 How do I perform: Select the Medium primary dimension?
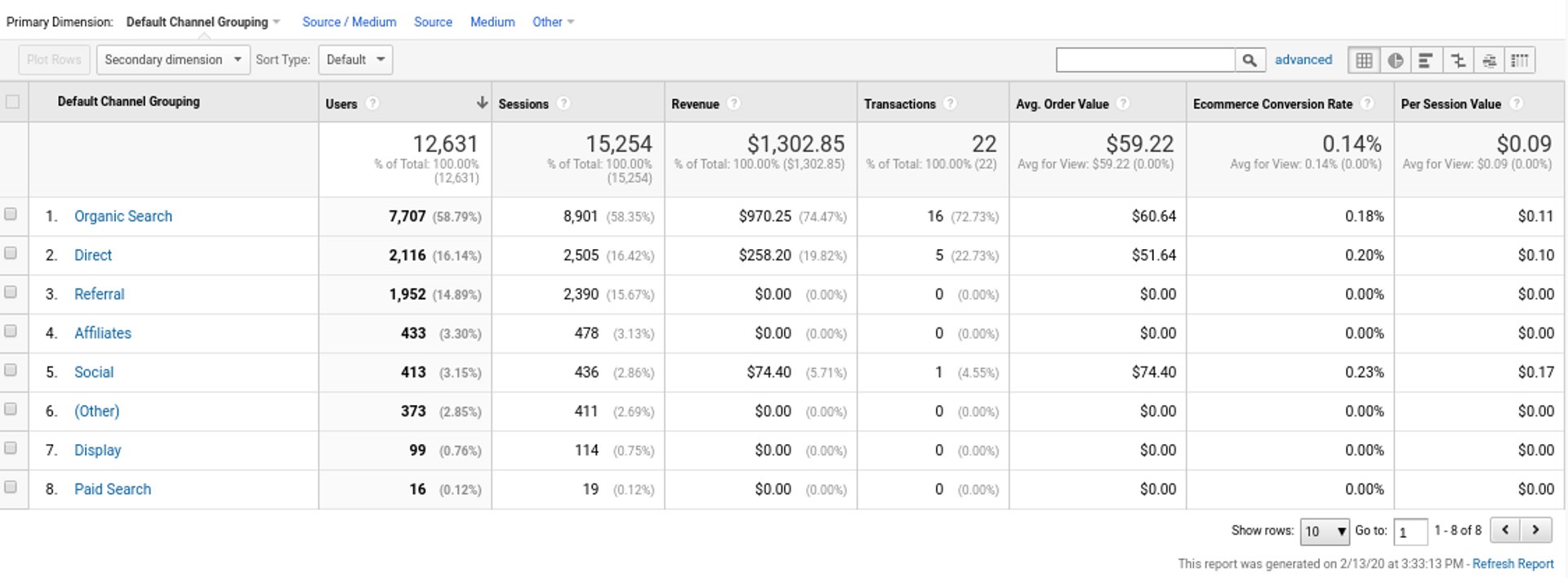click(492, 22)
